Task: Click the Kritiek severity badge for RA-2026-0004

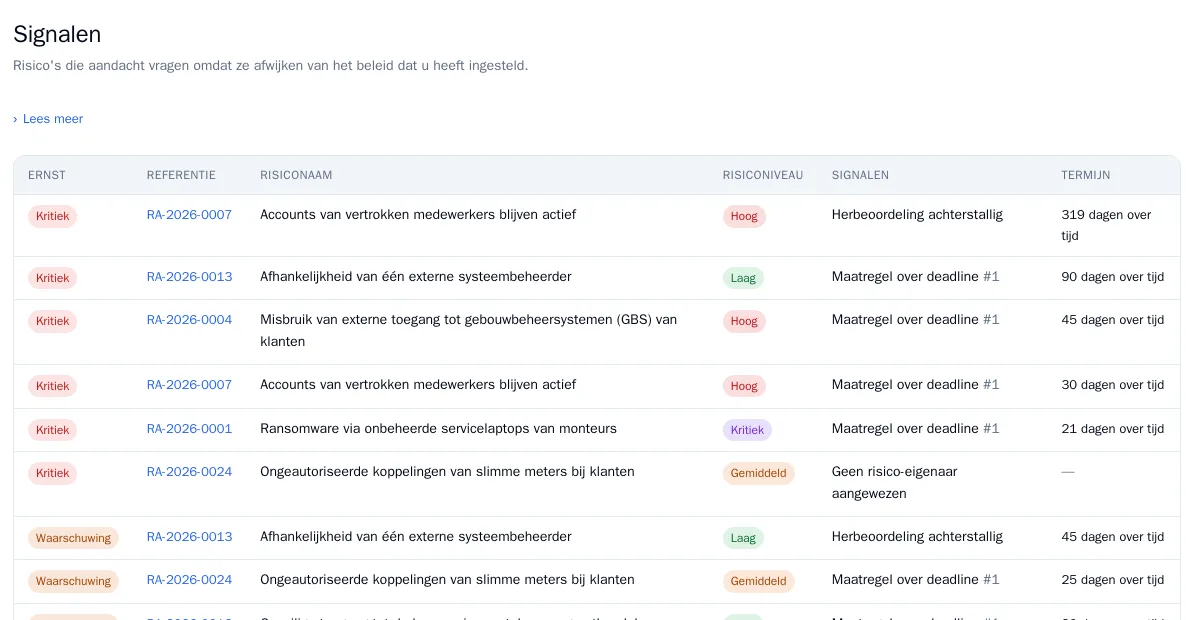Action: (52, 321)
